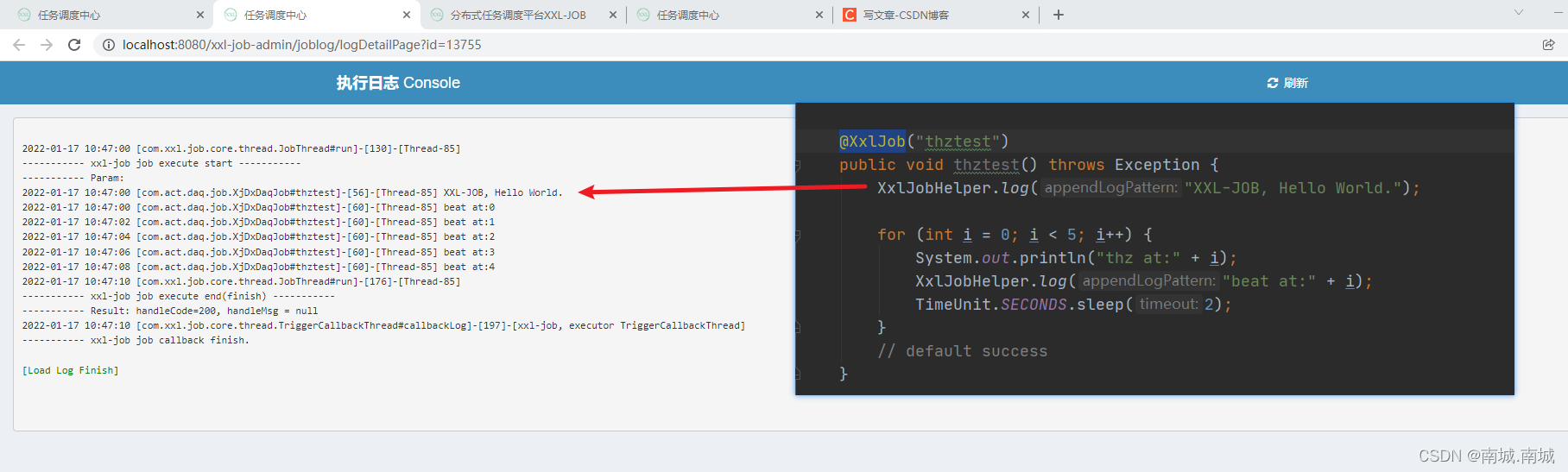This screenshot has width=1568, height=472.
Task: Click 'xxl-job job execute start' line
Action: pos(161,163)
